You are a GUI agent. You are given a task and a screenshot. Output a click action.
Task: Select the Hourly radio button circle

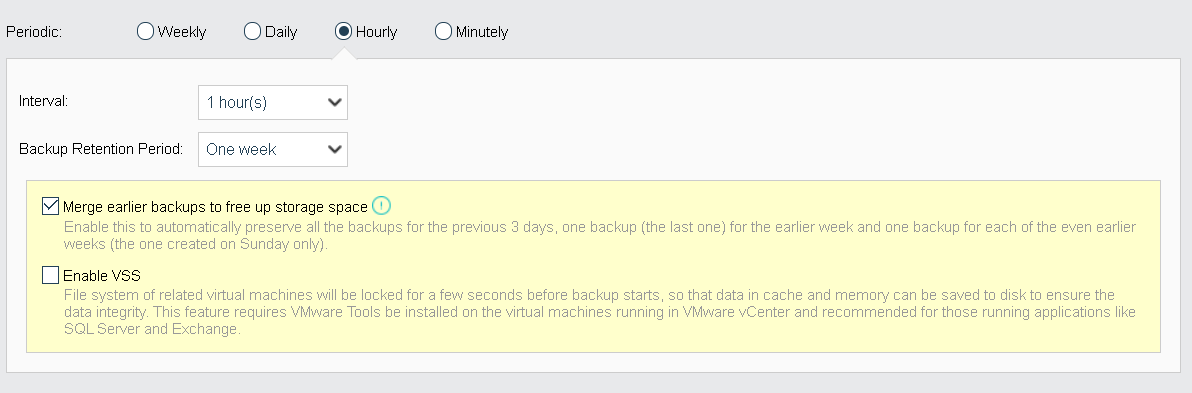coord(344,31)
